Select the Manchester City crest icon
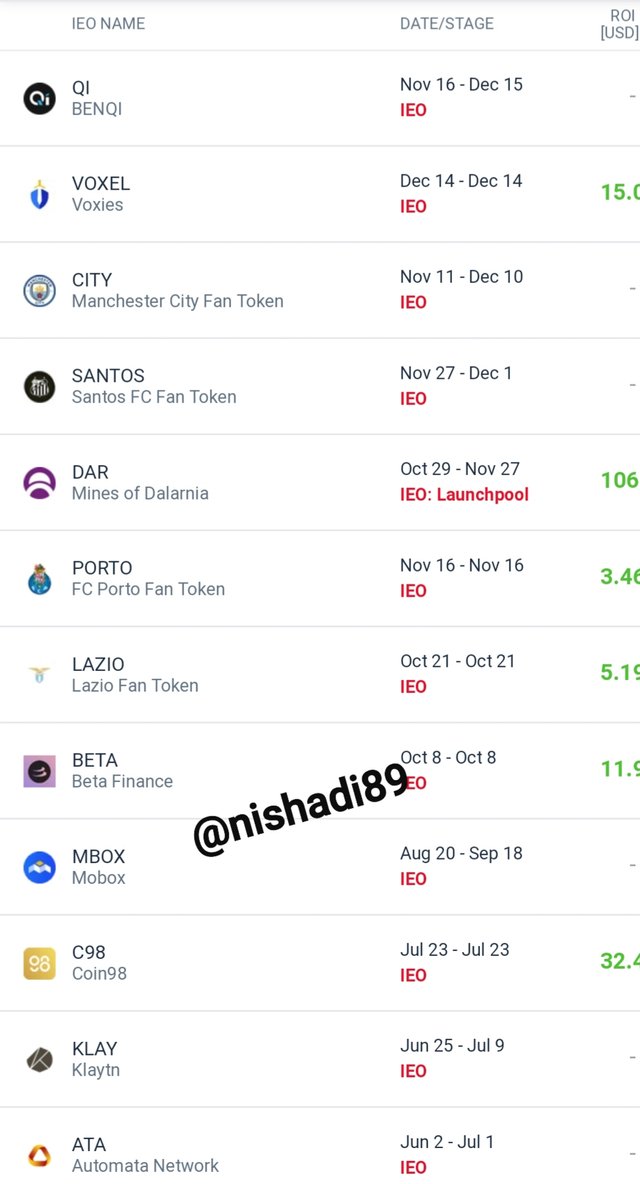The image size is (640, 1184). (x=39, y=291)
